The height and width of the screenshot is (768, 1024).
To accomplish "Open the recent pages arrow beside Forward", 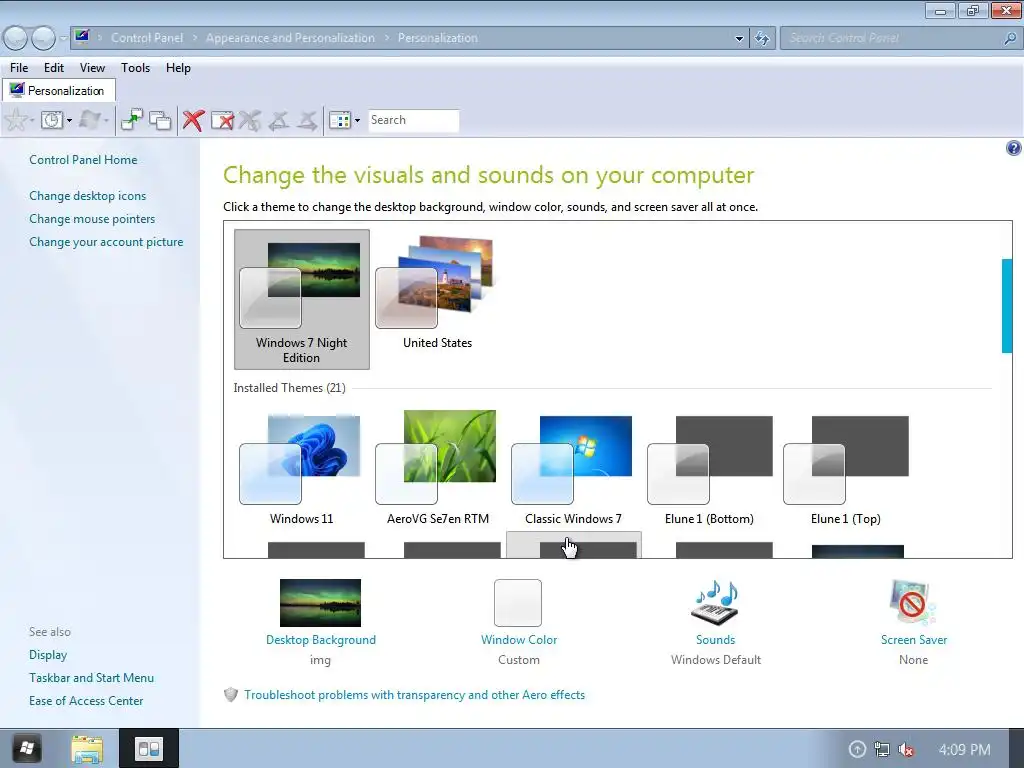I will 63,39.
